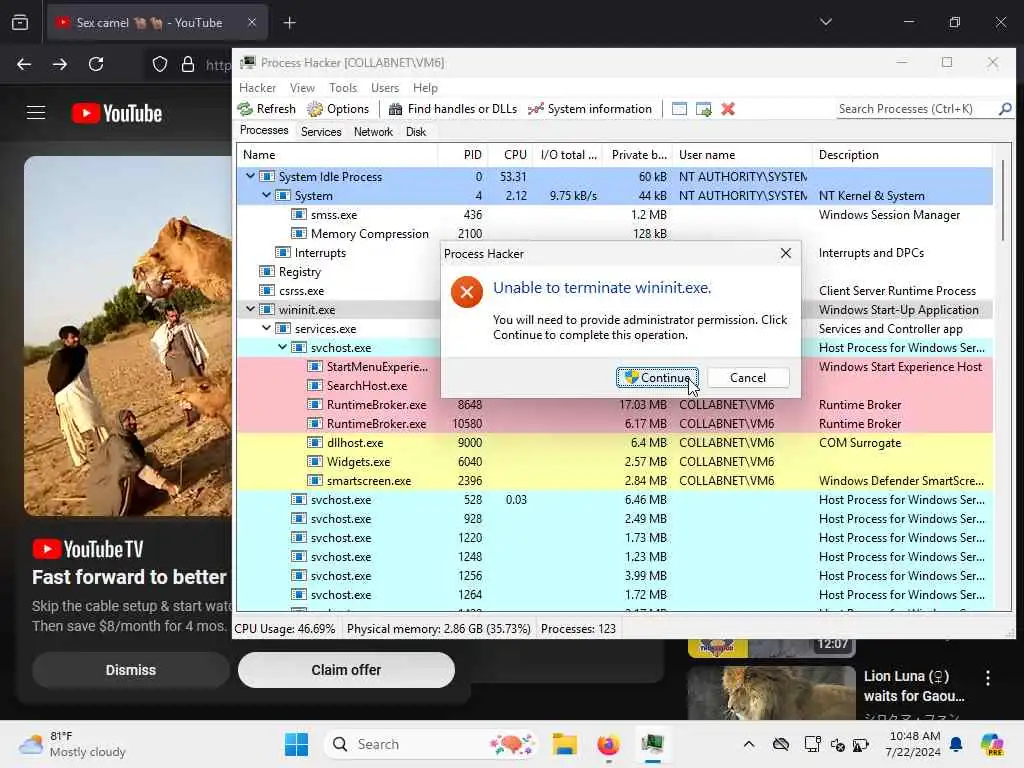Sort by the PID column header

point(462,155)
